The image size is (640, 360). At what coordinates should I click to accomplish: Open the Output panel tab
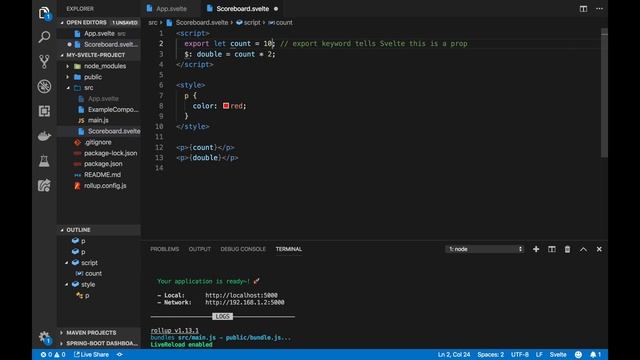tap(200, 249)
